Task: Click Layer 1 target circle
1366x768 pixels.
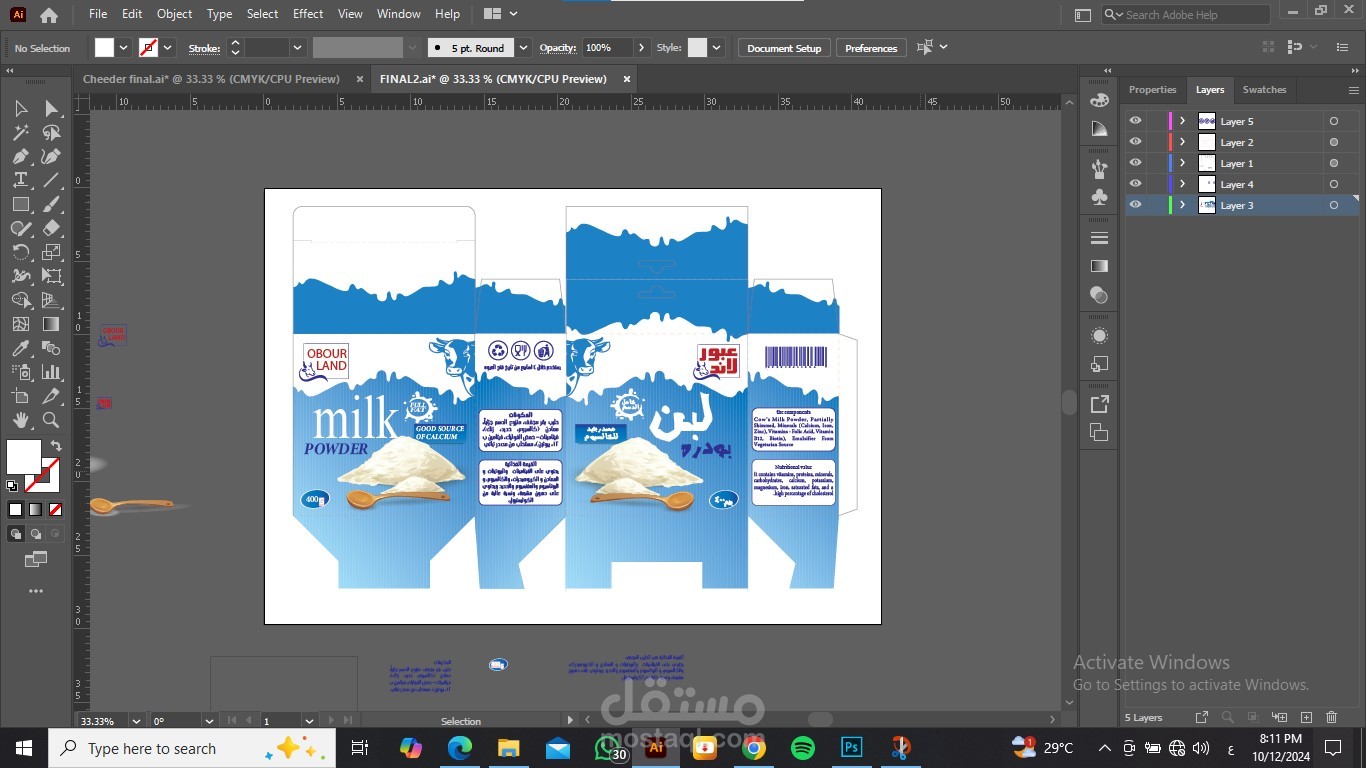Action: pos(1333,163)
